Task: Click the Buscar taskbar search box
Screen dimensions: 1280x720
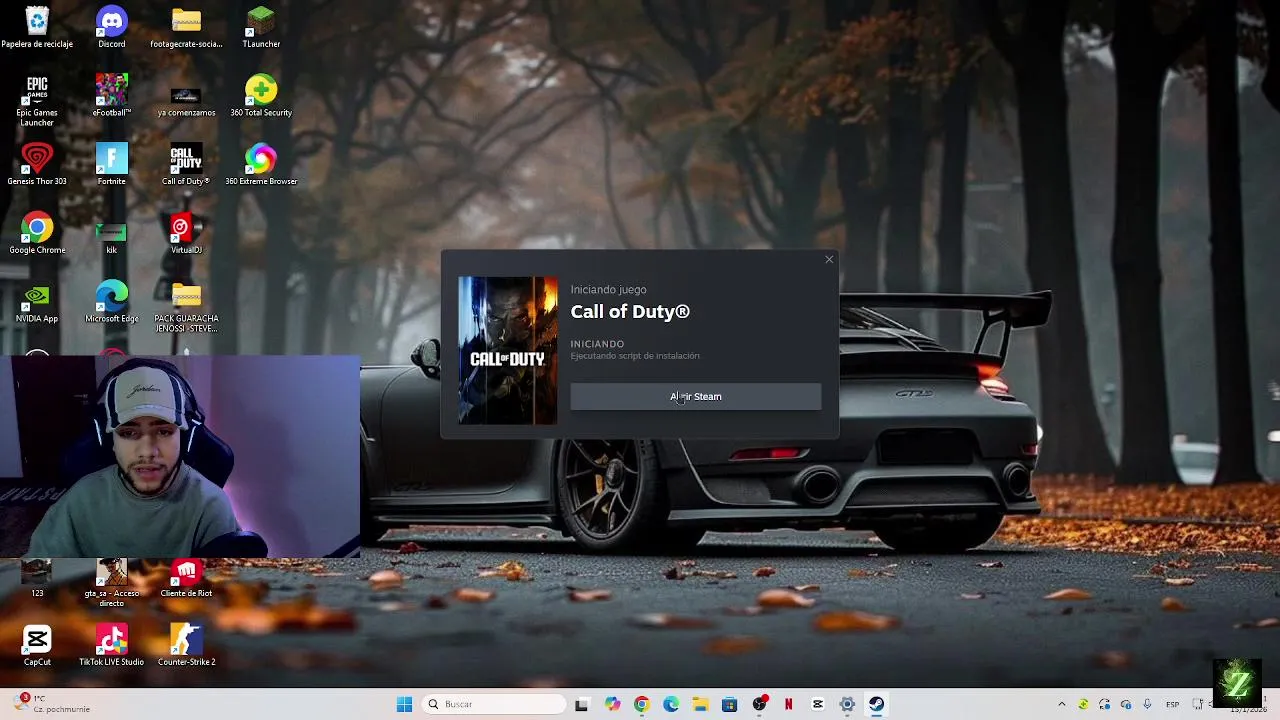Action: 495,704
